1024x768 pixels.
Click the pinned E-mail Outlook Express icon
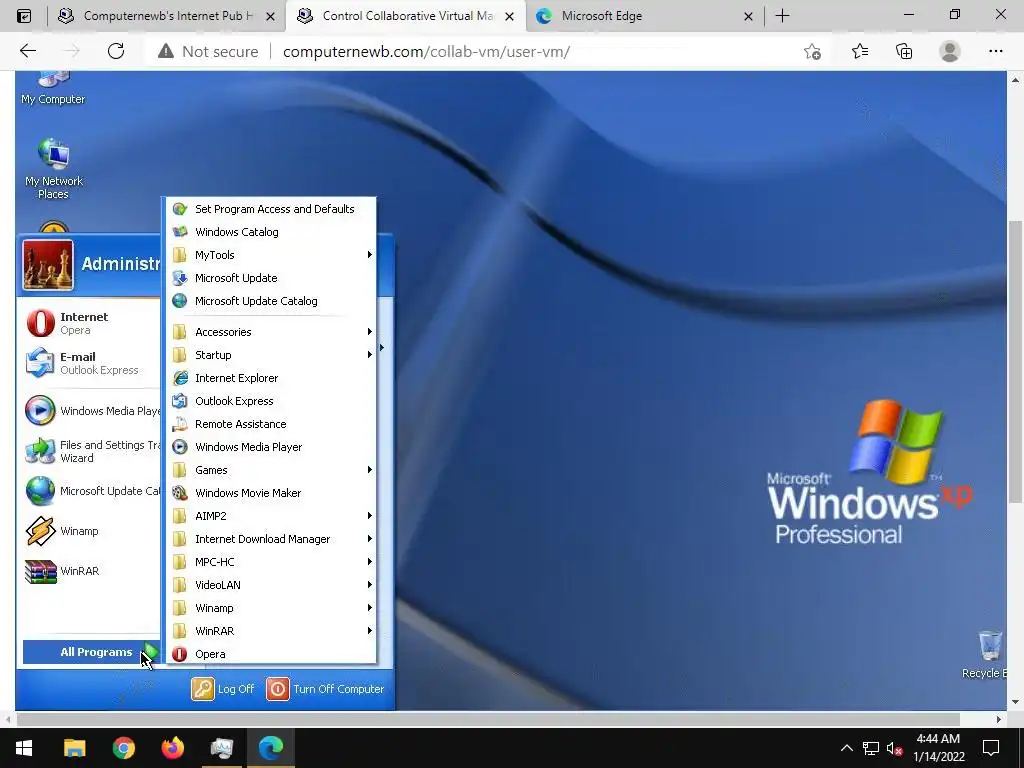[40, 363]
